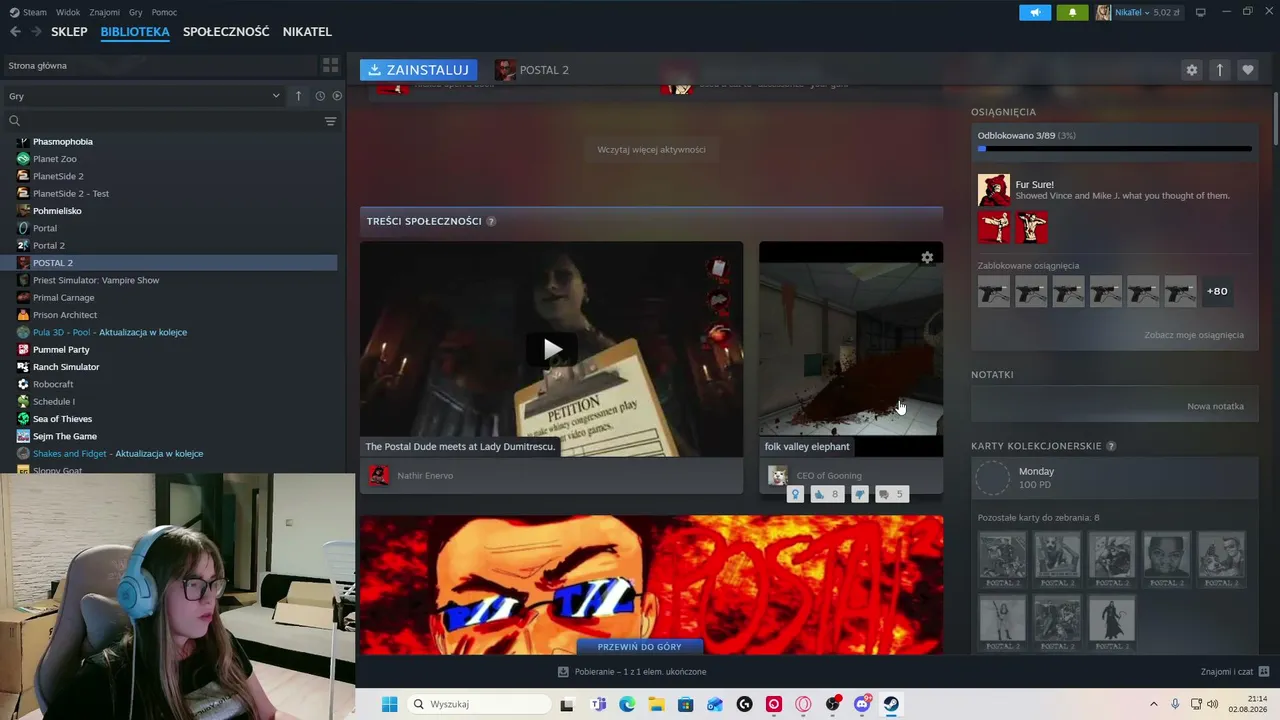Filter ready-to-play games with the play icon
Viewport: 1280px width, 720px height.
[337, 96]
